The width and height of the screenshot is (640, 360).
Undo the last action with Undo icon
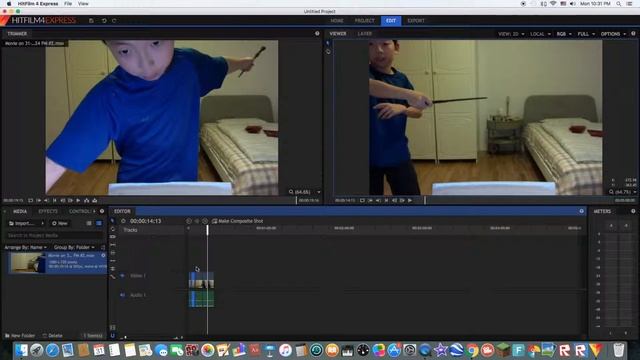tap(104, 20)
